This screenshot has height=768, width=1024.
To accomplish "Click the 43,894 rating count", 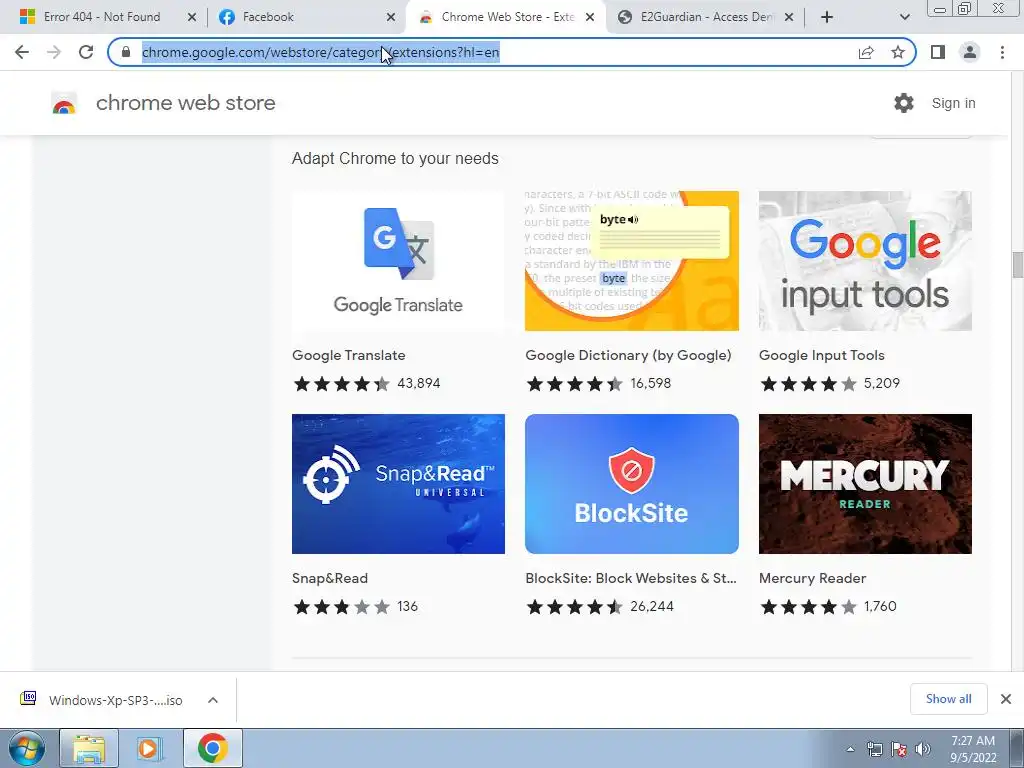I will pyautogui.click(x=419, y=383).
